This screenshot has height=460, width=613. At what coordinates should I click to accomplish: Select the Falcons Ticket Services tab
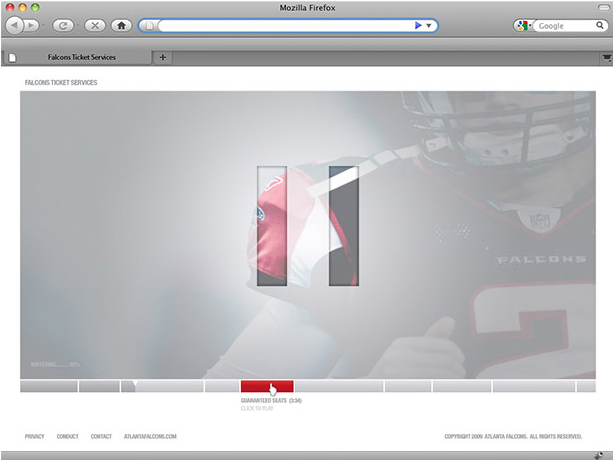(x=77, y=57)
